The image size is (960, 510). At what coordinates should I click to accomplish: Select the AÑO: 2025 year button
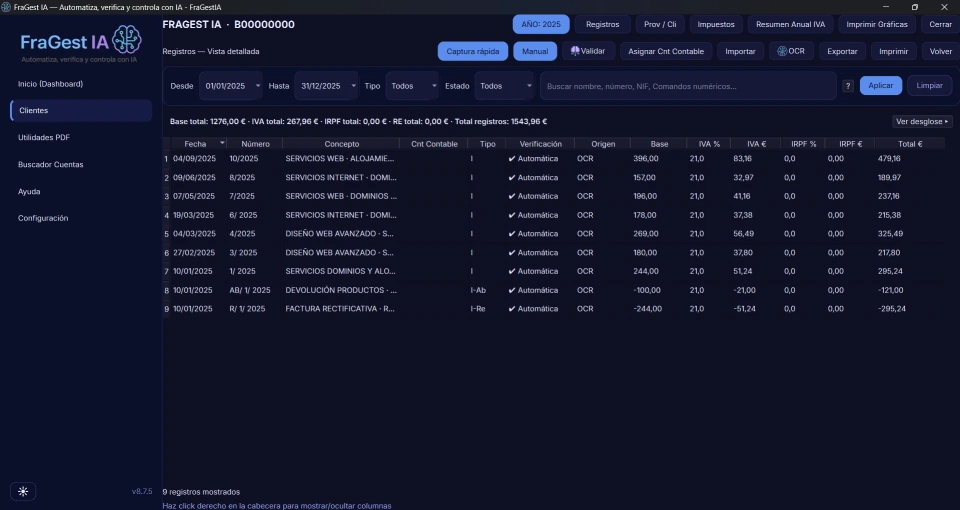point(541,24)
